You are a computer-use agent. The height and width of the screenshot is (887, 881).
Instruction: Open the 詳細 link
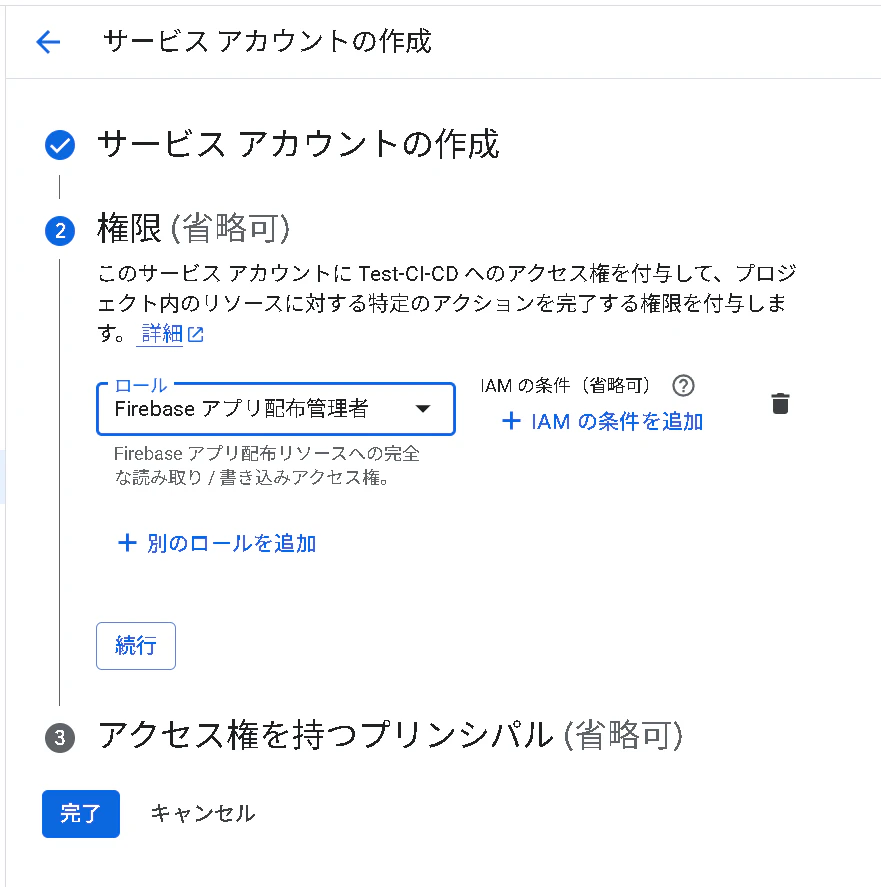point(162,334)
